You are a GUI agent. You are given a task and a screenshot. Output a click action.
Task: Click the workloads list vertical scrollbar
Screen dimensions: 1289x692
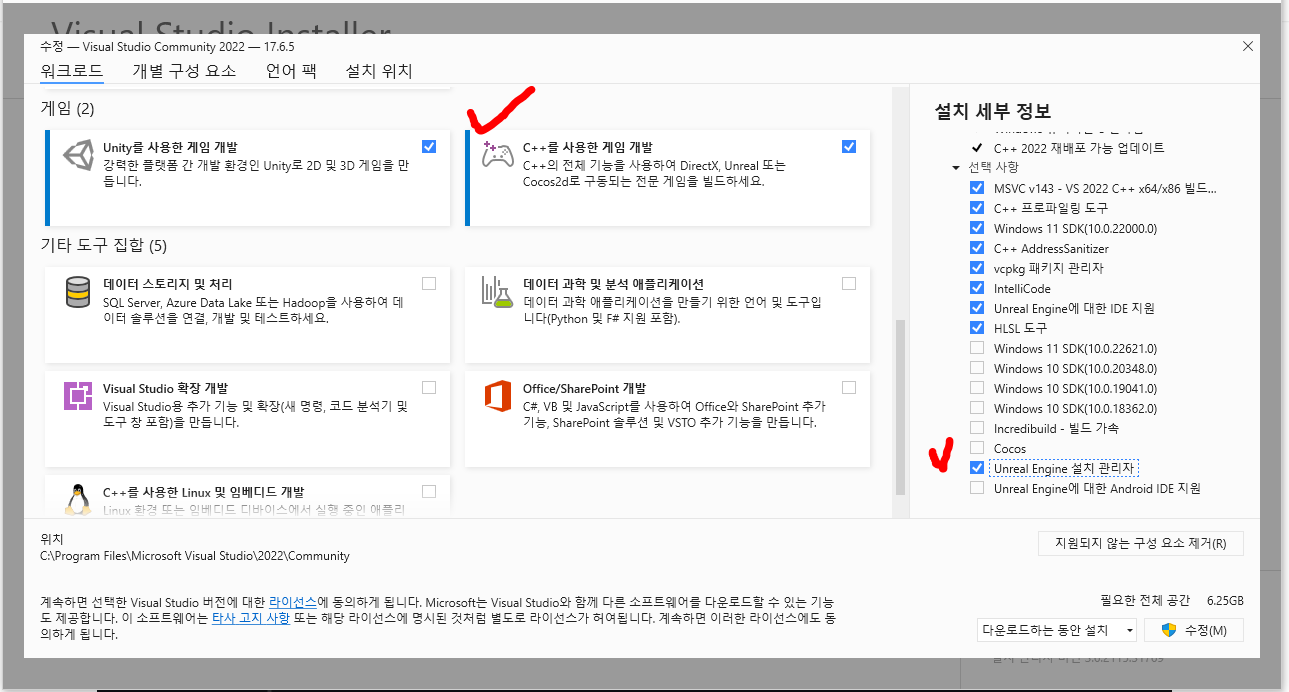tap(900, 407)
